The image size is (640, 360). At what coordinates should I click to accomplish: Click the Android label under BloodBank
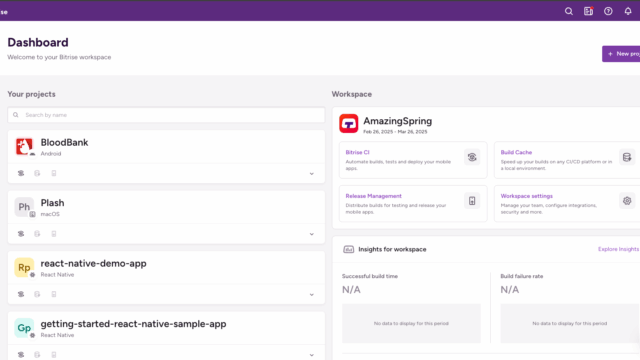click(51, 154)
